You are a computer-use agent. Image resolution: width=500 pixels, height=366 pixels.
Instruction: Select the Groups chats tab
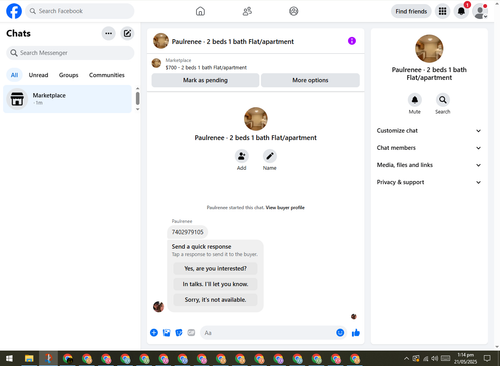pyautogui.click(x=68, y=75)
